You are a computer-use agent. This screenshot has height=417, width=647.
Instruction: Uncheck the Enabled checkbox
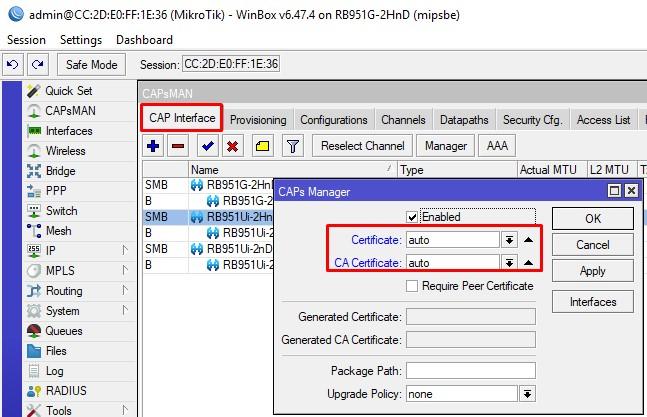coord(412,217)
